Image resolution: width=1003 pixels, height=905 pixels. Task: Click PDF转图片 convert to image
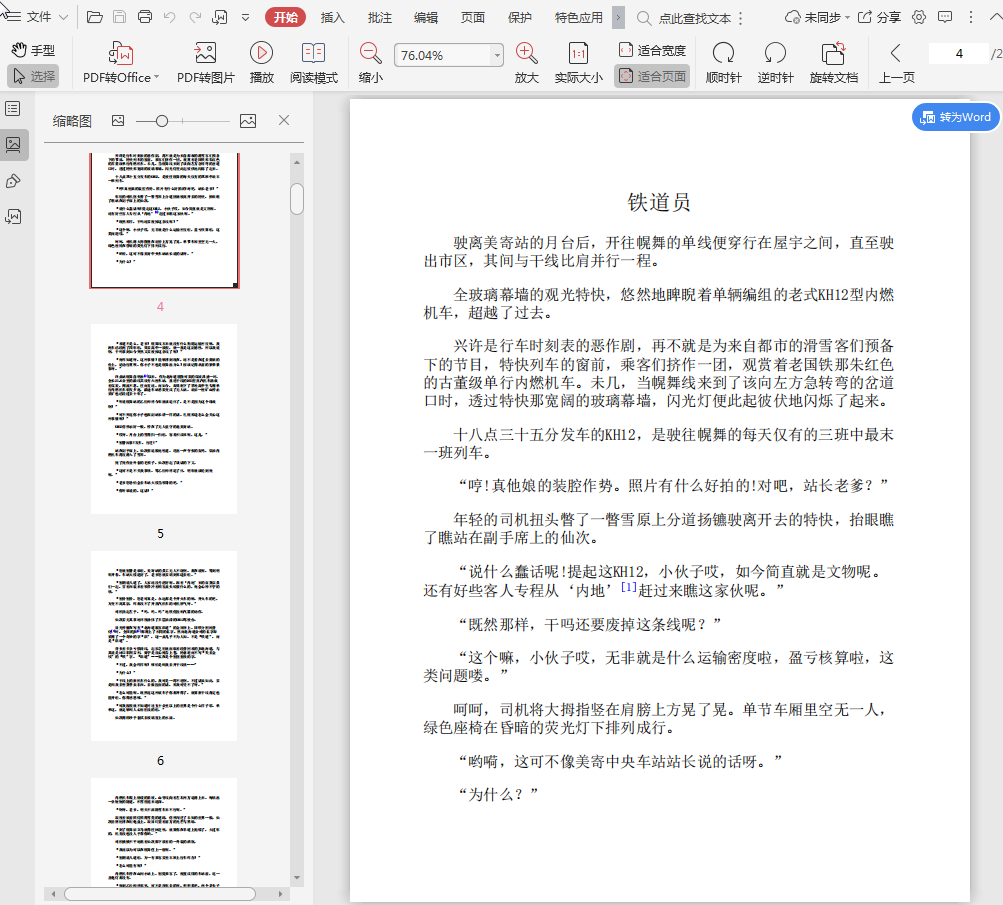(x=205, y=63)
